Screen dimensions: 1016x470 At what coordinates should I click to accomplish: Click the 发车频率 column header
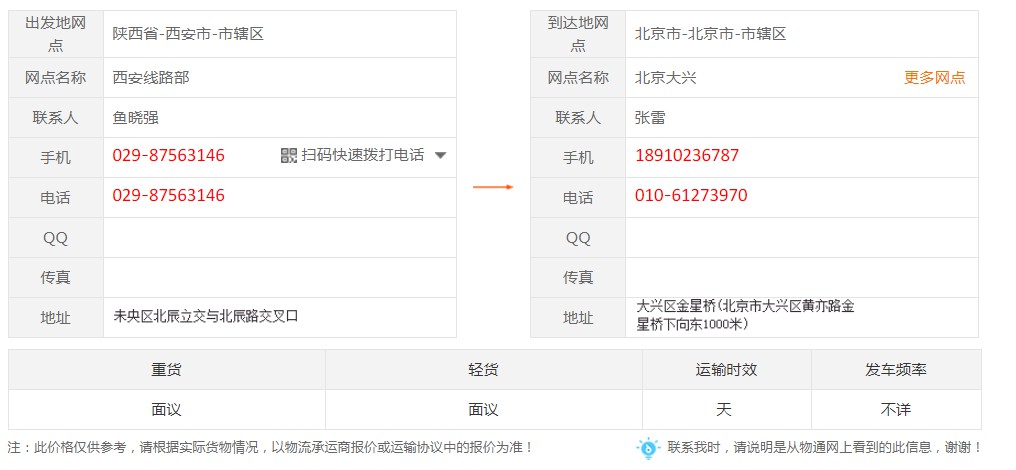click(x=896, y=370)
